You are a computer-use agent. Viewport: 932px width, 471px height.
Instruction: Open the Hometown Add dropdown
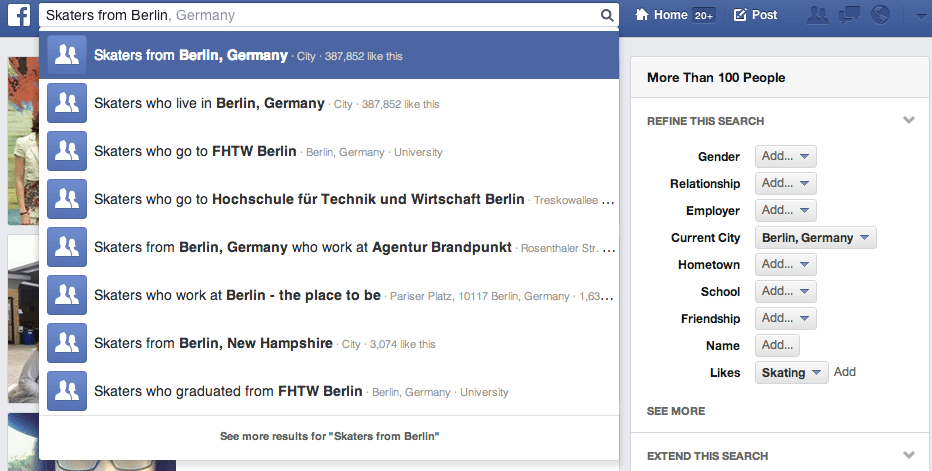point(786,264)
